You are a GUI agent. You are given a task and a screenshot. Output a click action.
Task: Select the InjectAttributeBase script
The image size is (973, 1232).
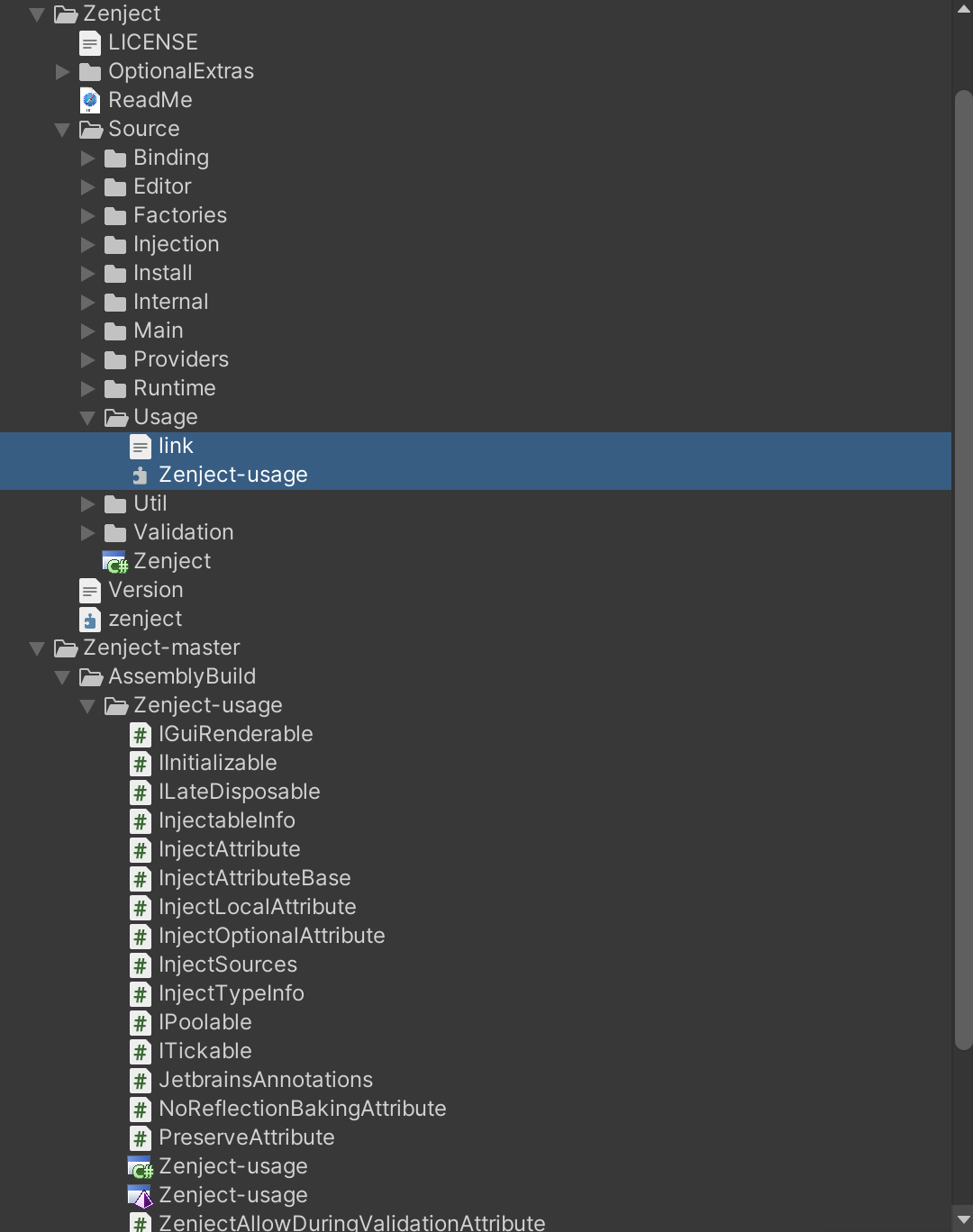coord(255,878)
